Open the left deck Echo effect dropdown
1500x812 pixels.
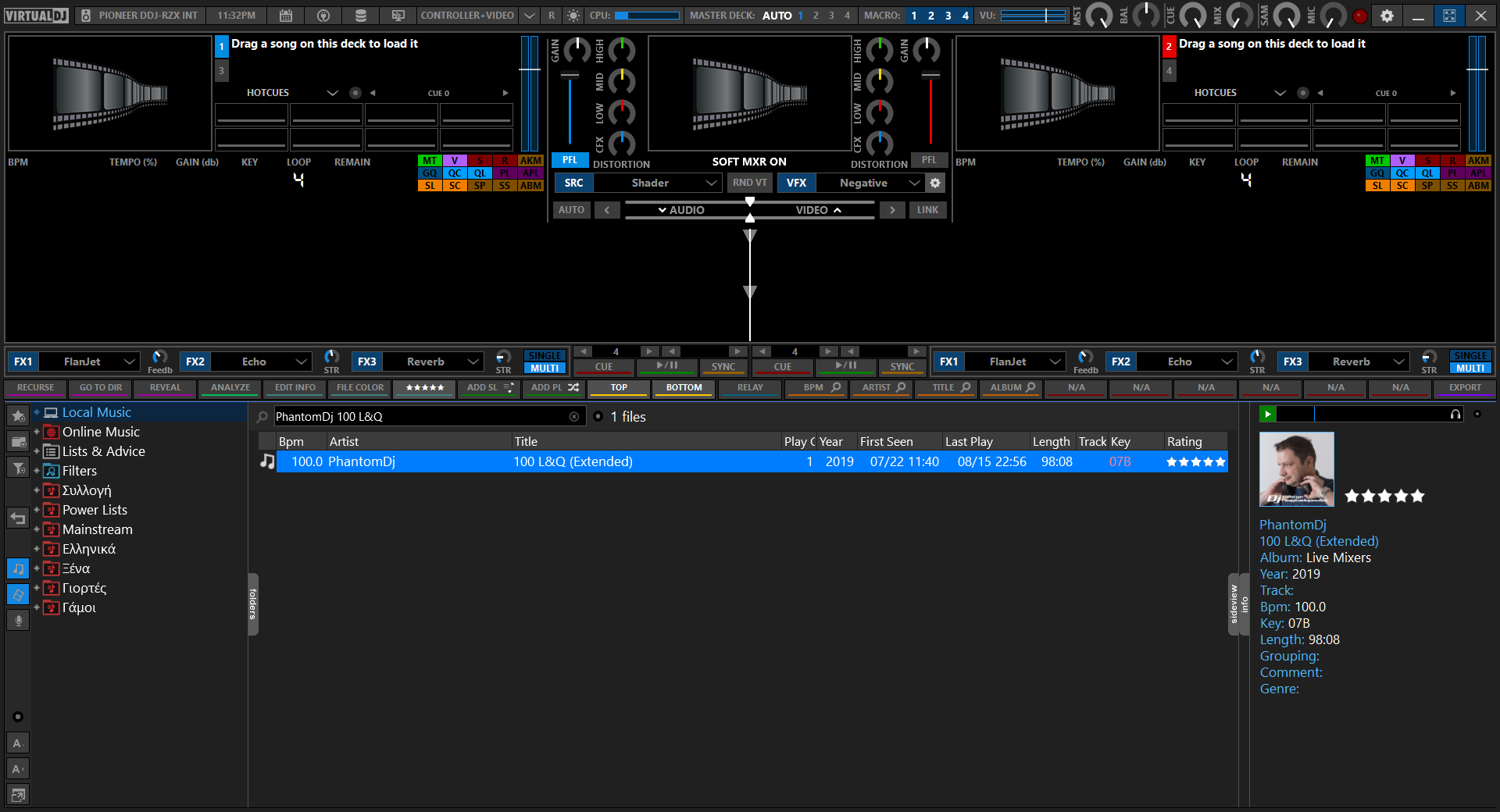[262, 361]
